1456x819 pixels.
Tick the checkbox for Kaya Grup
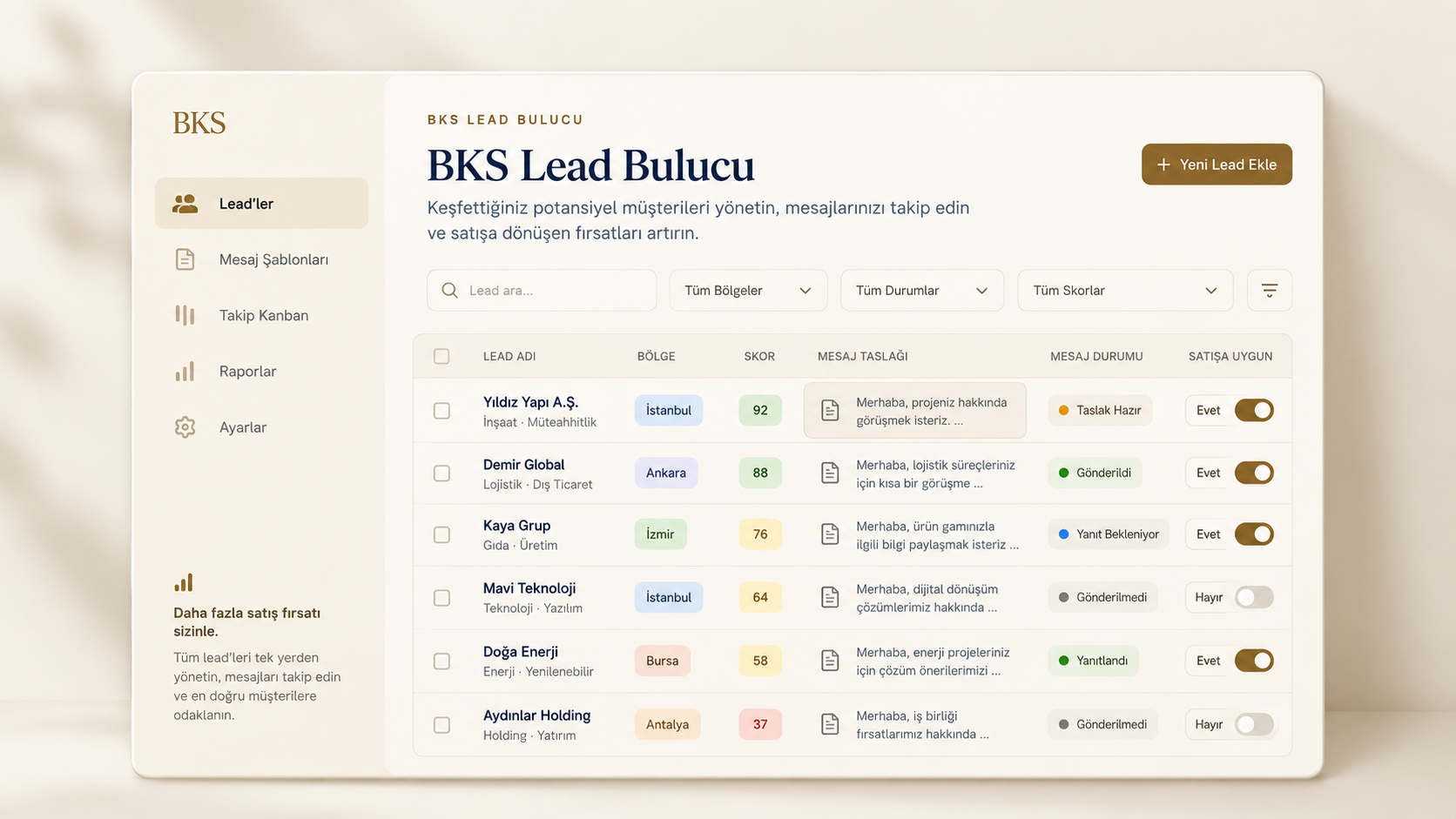click(x=442, y=534)
